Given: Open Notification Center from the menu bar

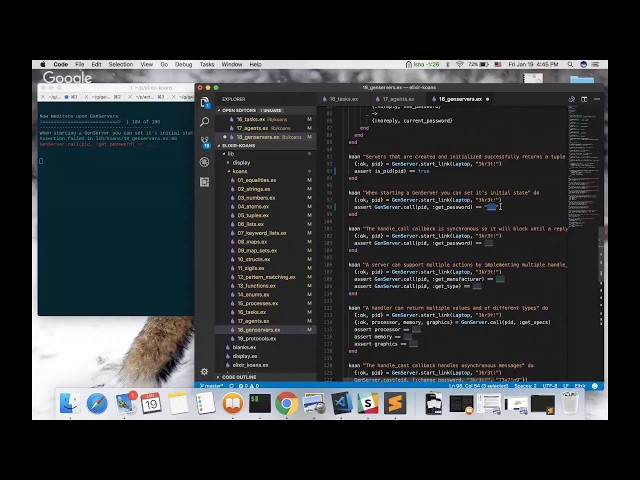Looking at the screenshot, I should (x=596, y=64).
